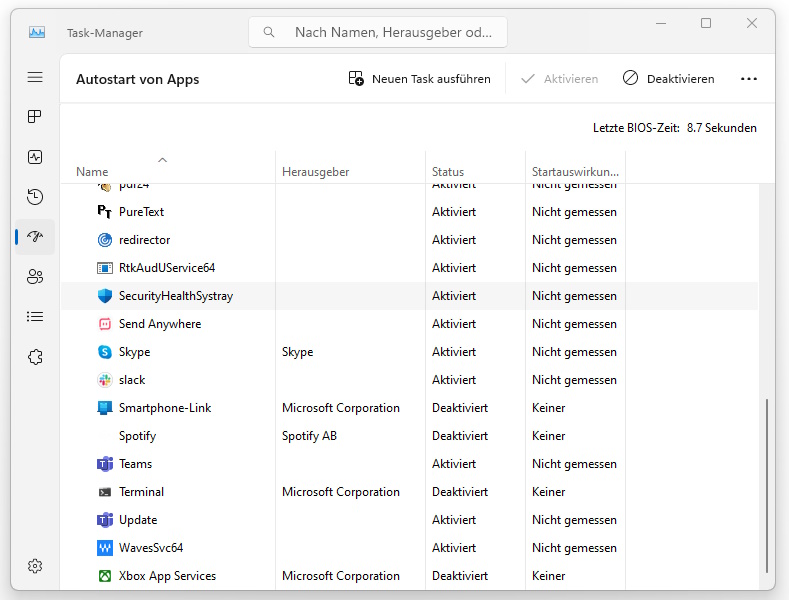Screen dimensions: 789x600
Task: Click the Teams app icon
Action: [x=105, y=464]
